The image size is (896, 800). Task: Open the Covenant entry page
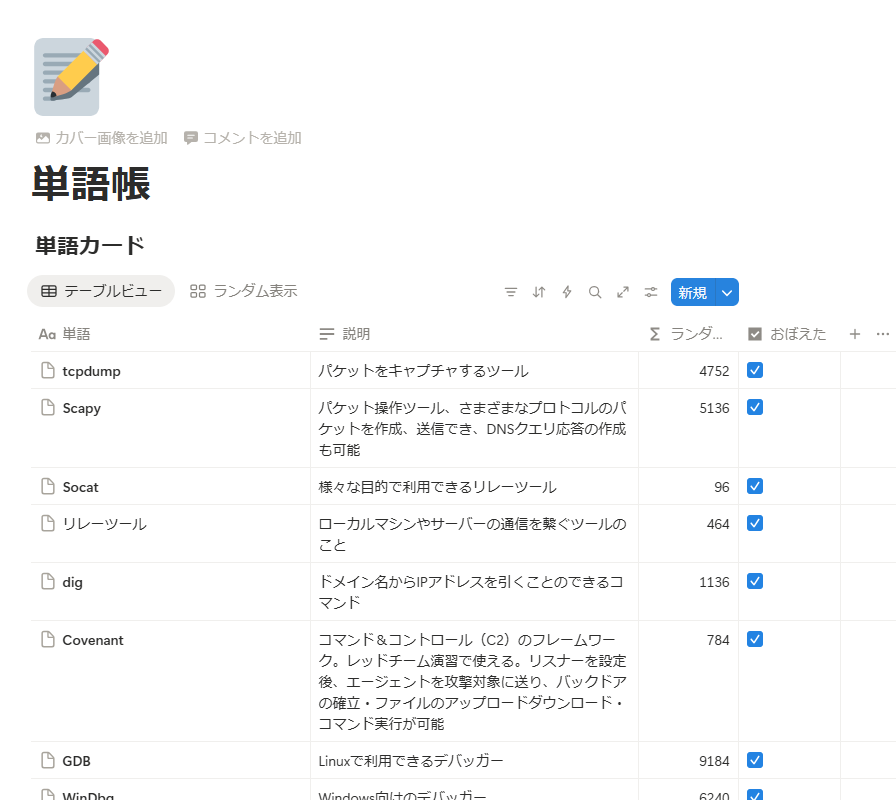tap(93, 640)
